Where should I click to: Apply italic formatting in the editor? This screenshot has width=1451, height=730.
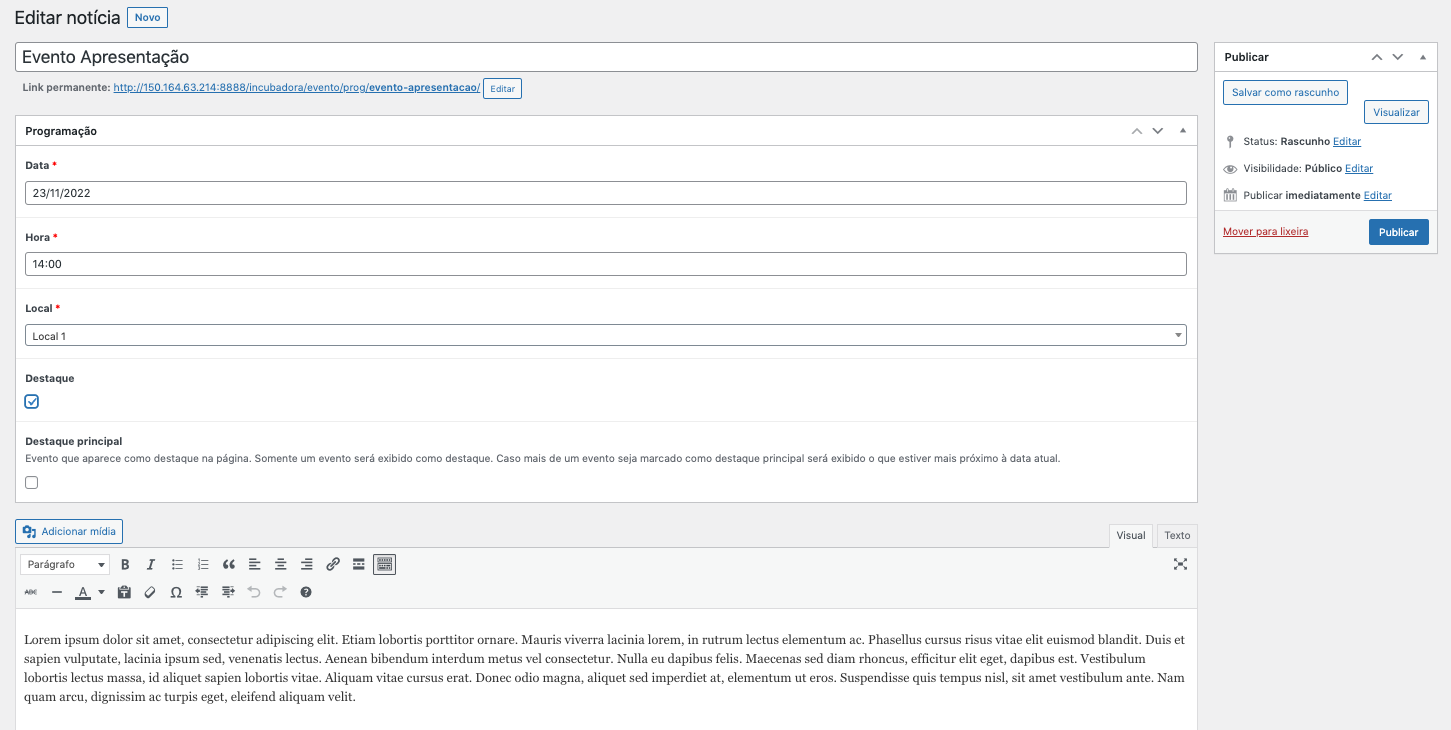(x=151, y=565)
